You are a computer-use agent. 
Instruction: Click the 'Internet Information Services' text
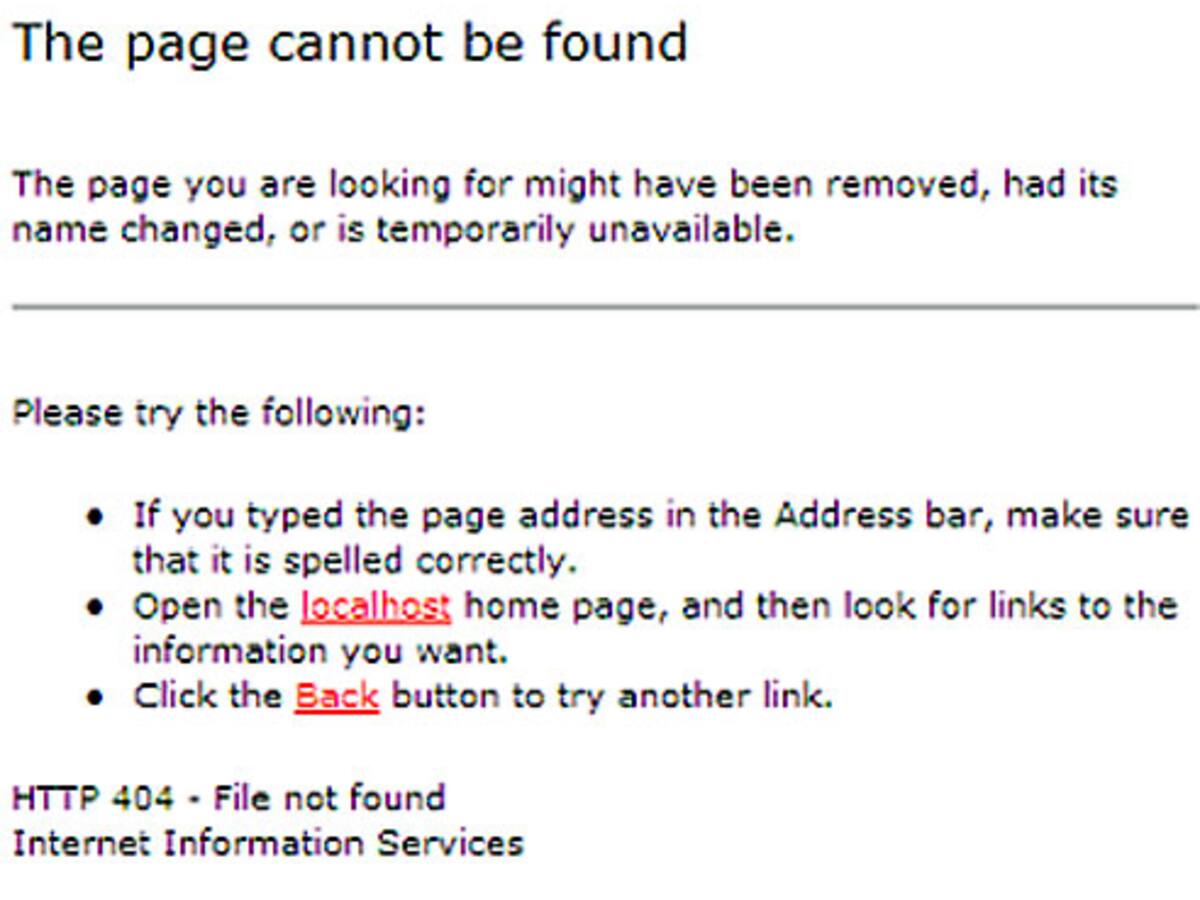pyautogui.click(x=267, y=843)
